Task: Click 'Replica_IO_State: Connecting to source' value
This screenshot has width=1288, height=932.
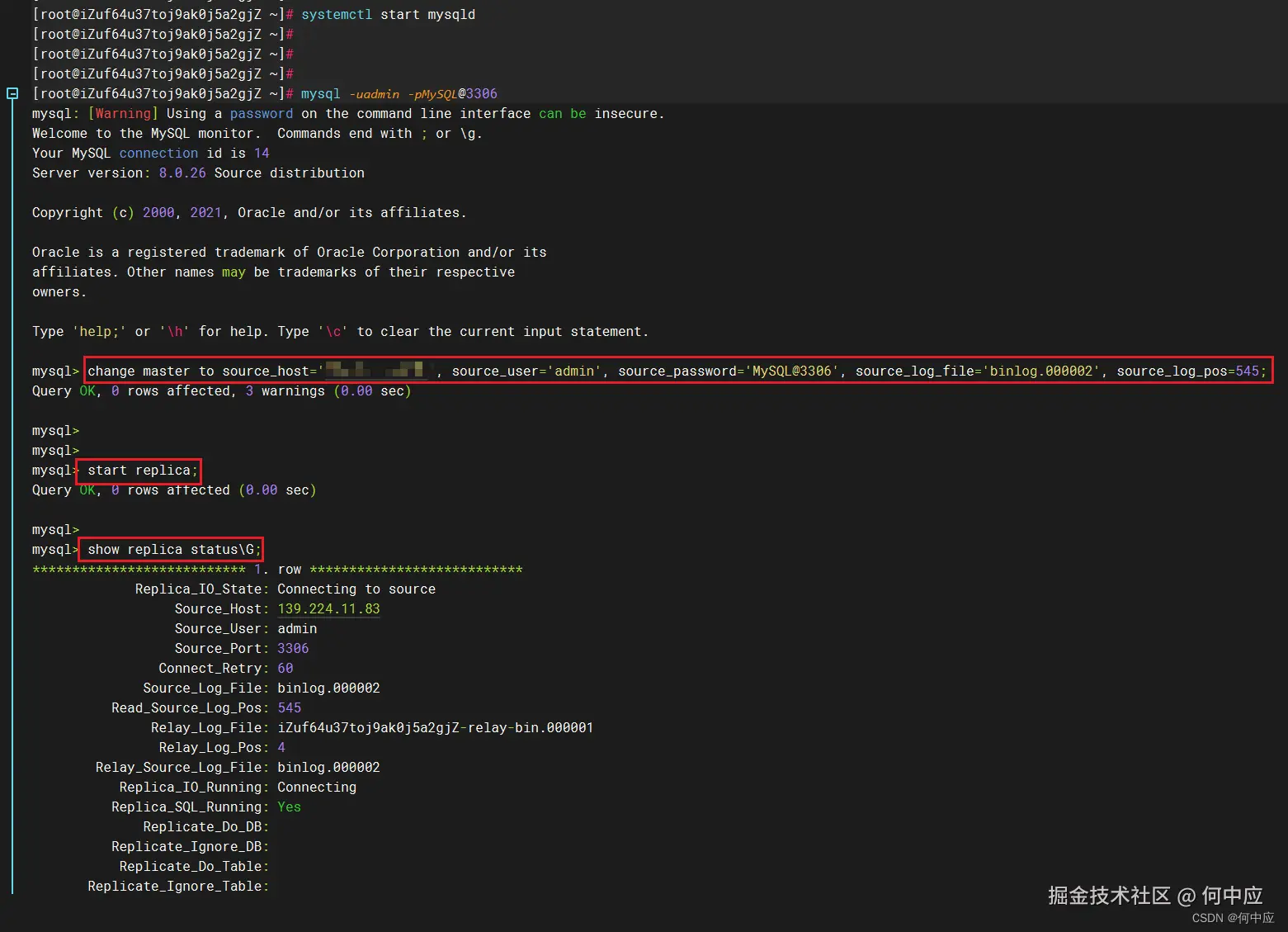Action: [x=356, y=589]
